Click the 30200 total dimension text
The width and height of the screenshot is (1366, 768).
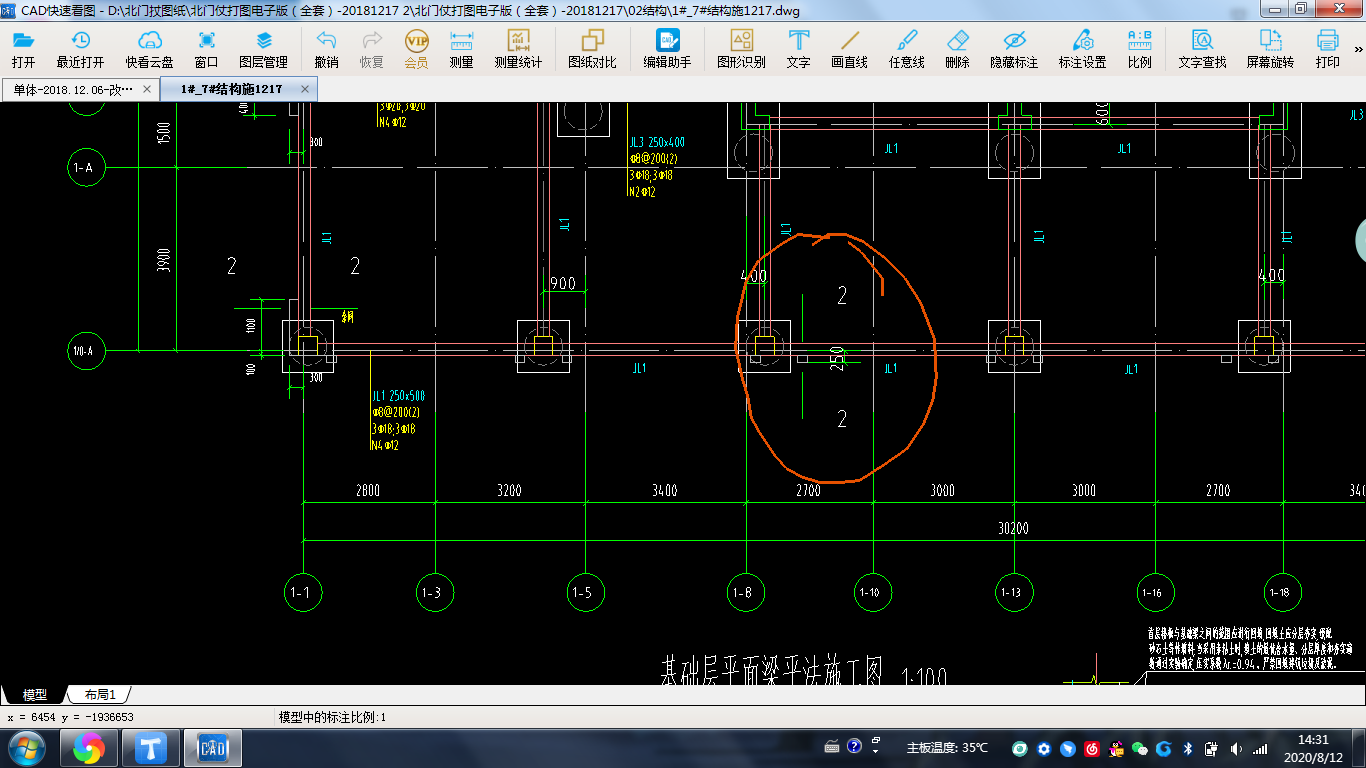click(x=1013, y=528)
